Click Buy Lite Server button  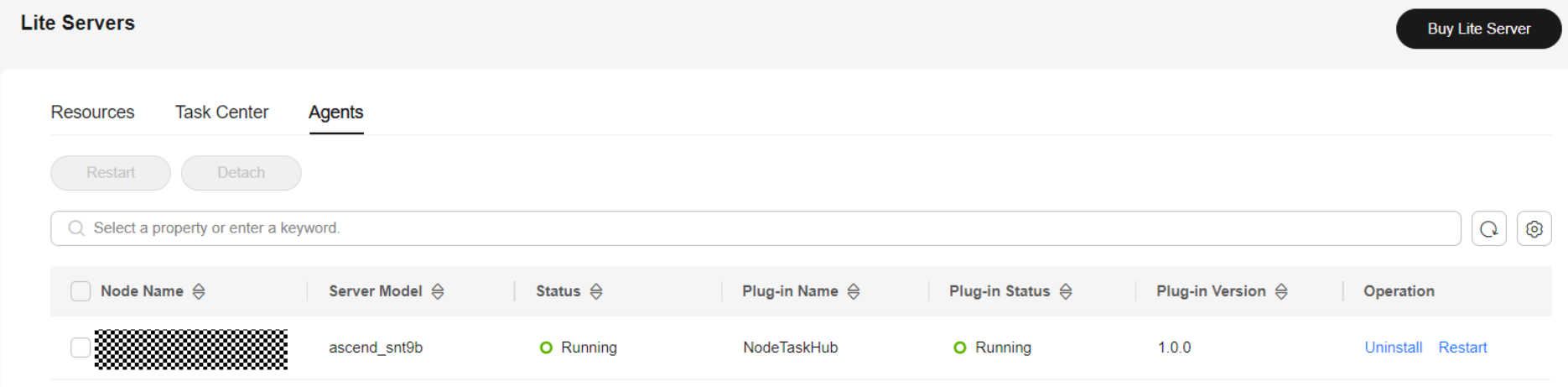tap(1478, 29)
